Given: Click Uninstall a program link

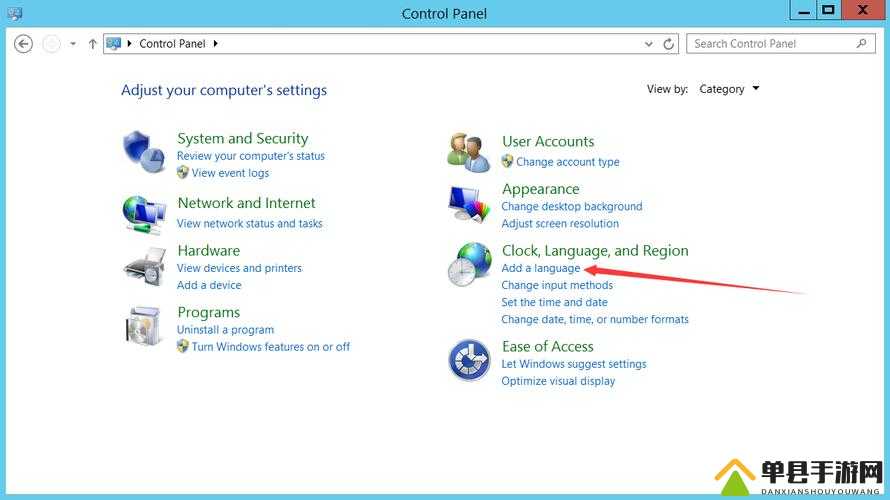Looking at the screenshot, I should pyautogui.click(x=225, y=330).
